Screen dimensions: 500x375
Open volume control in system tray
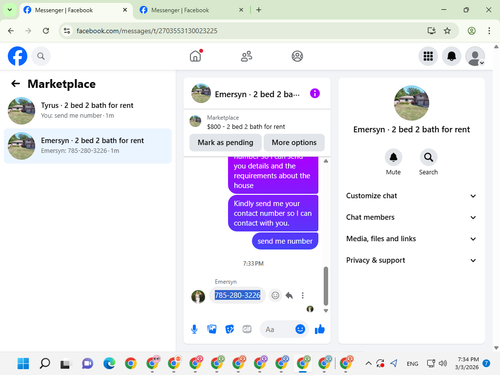443,363
